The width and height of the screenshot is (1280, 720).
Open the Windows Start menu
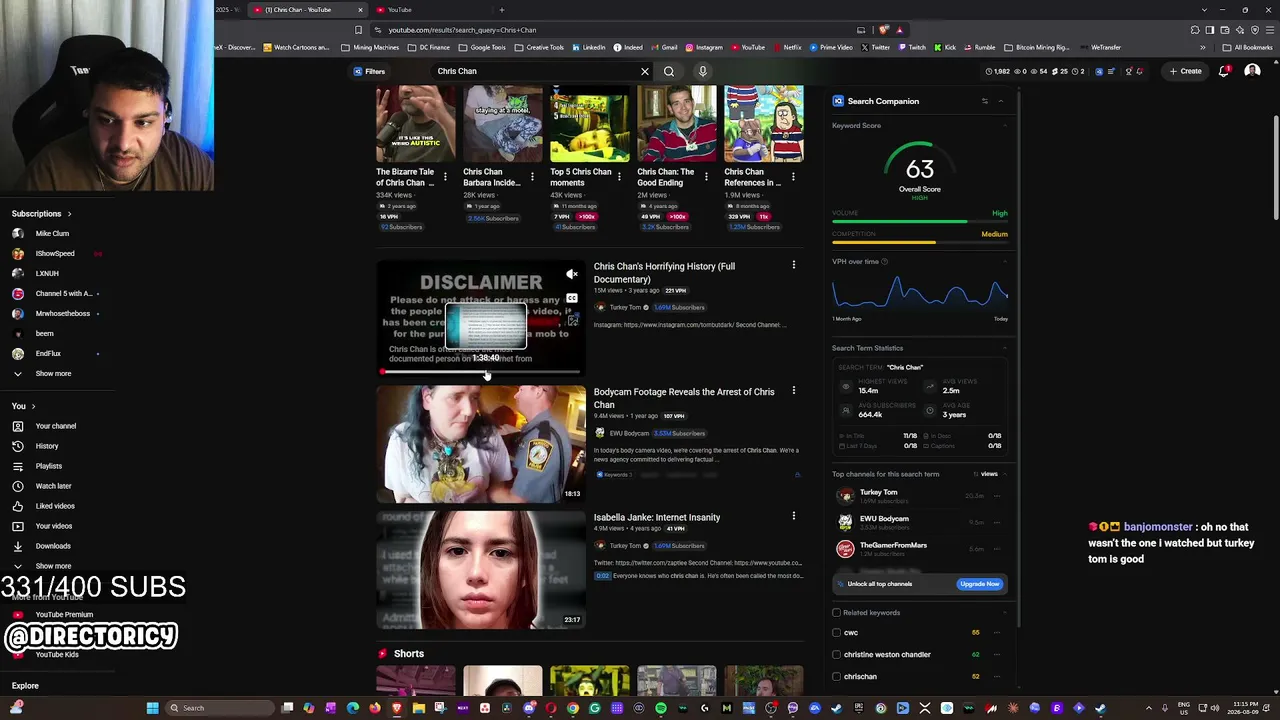pos(152,708)
